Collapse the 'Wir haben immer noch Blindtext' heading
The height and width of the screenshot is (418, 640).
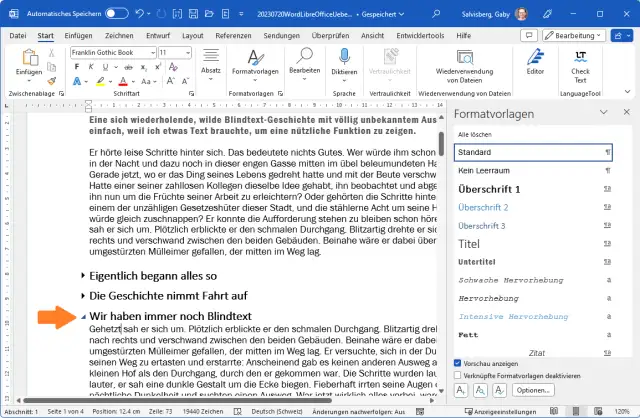[82, 317]
